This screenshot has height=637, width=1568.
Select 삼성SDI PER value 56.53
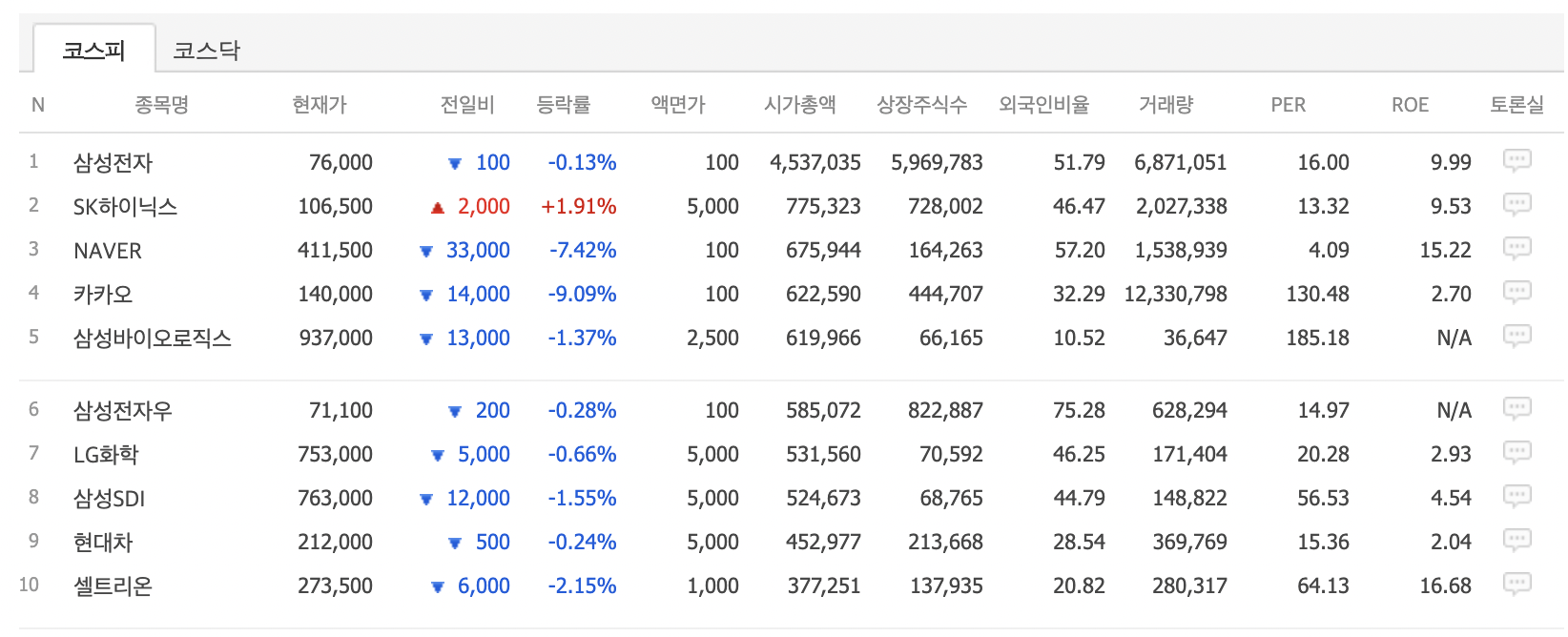click(x=1324, y=499)
